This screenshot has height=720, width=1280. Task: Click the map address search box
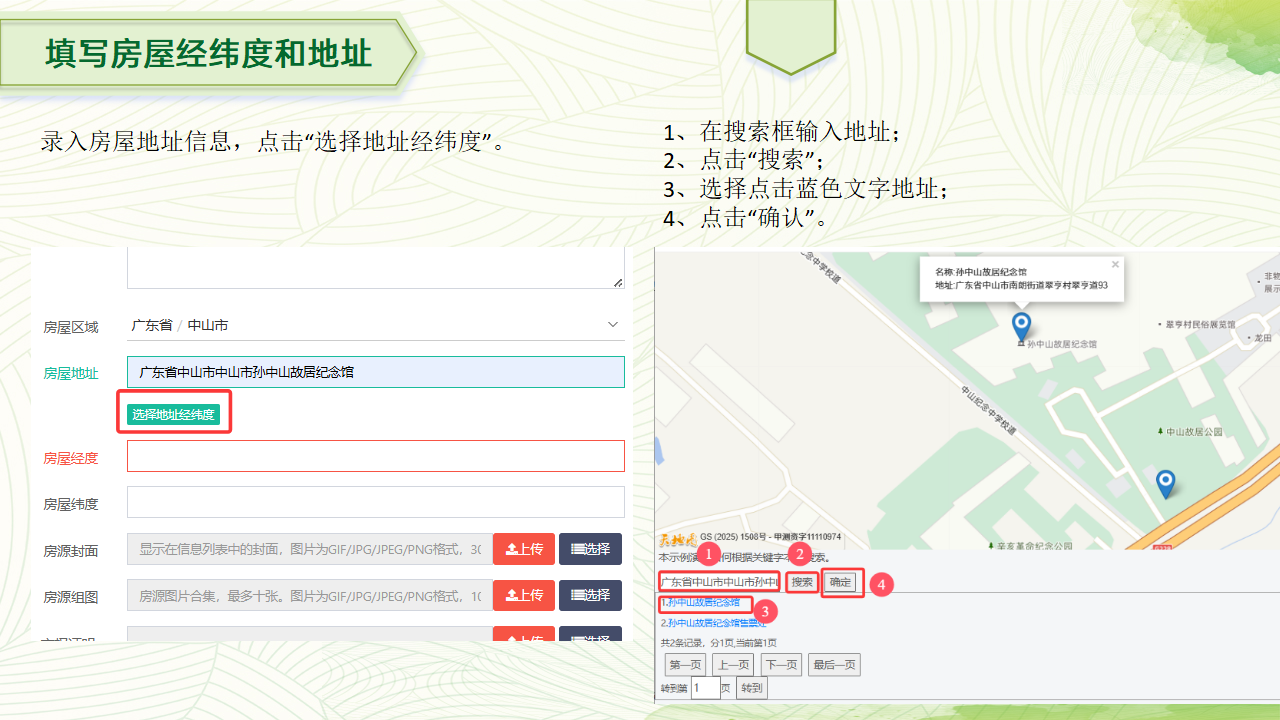click(x=719, y=582)
